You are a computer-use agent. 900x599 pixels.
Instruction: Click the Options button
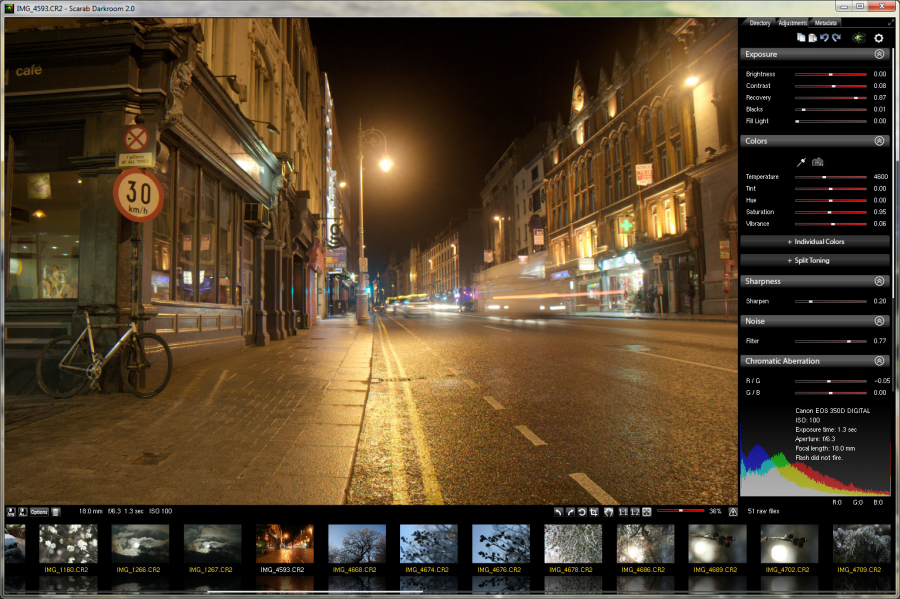pos(39,511)
